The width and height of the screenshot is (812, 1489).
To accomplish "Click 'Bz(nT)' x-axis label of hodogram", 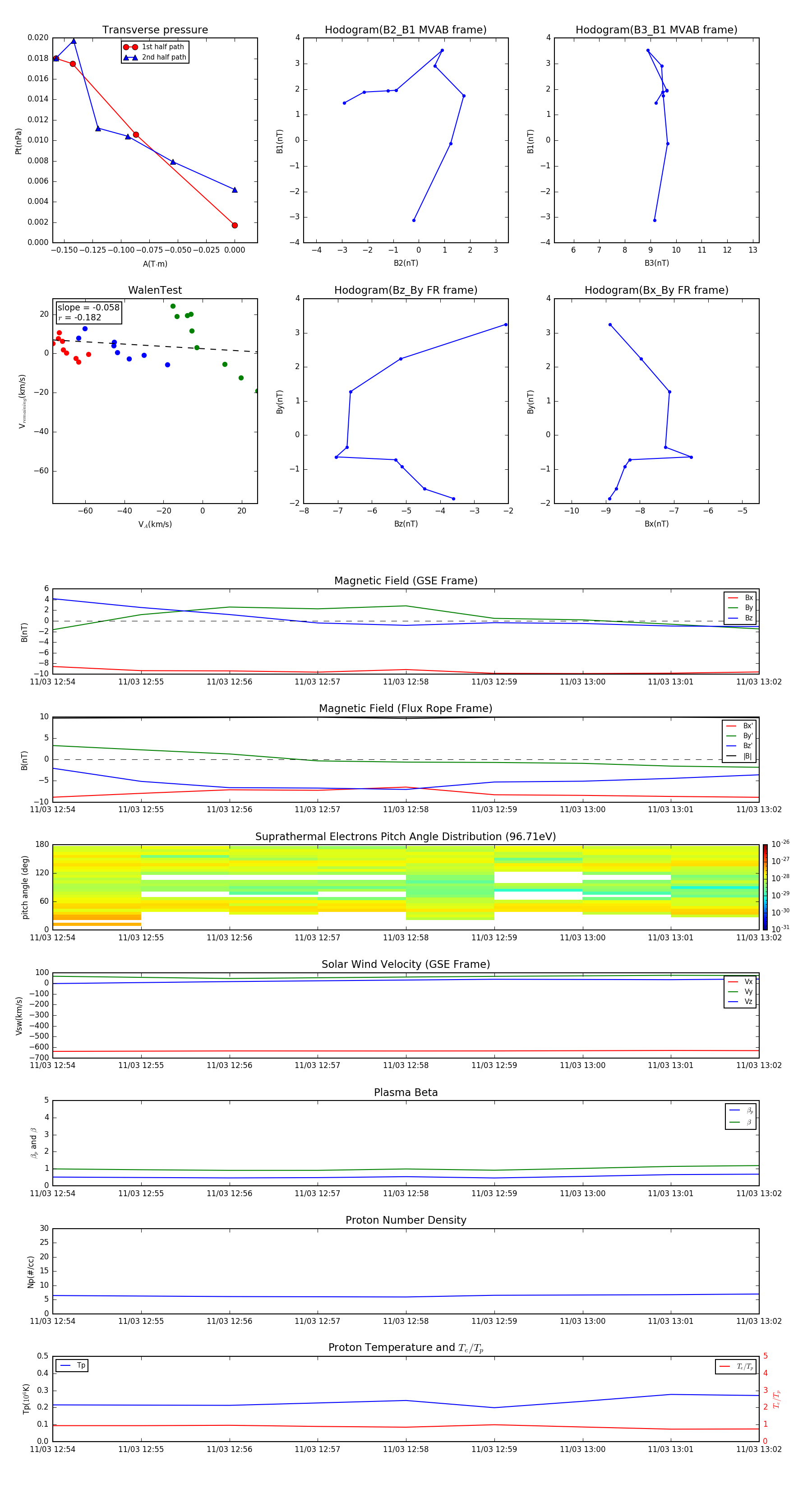I will (406, 524).
